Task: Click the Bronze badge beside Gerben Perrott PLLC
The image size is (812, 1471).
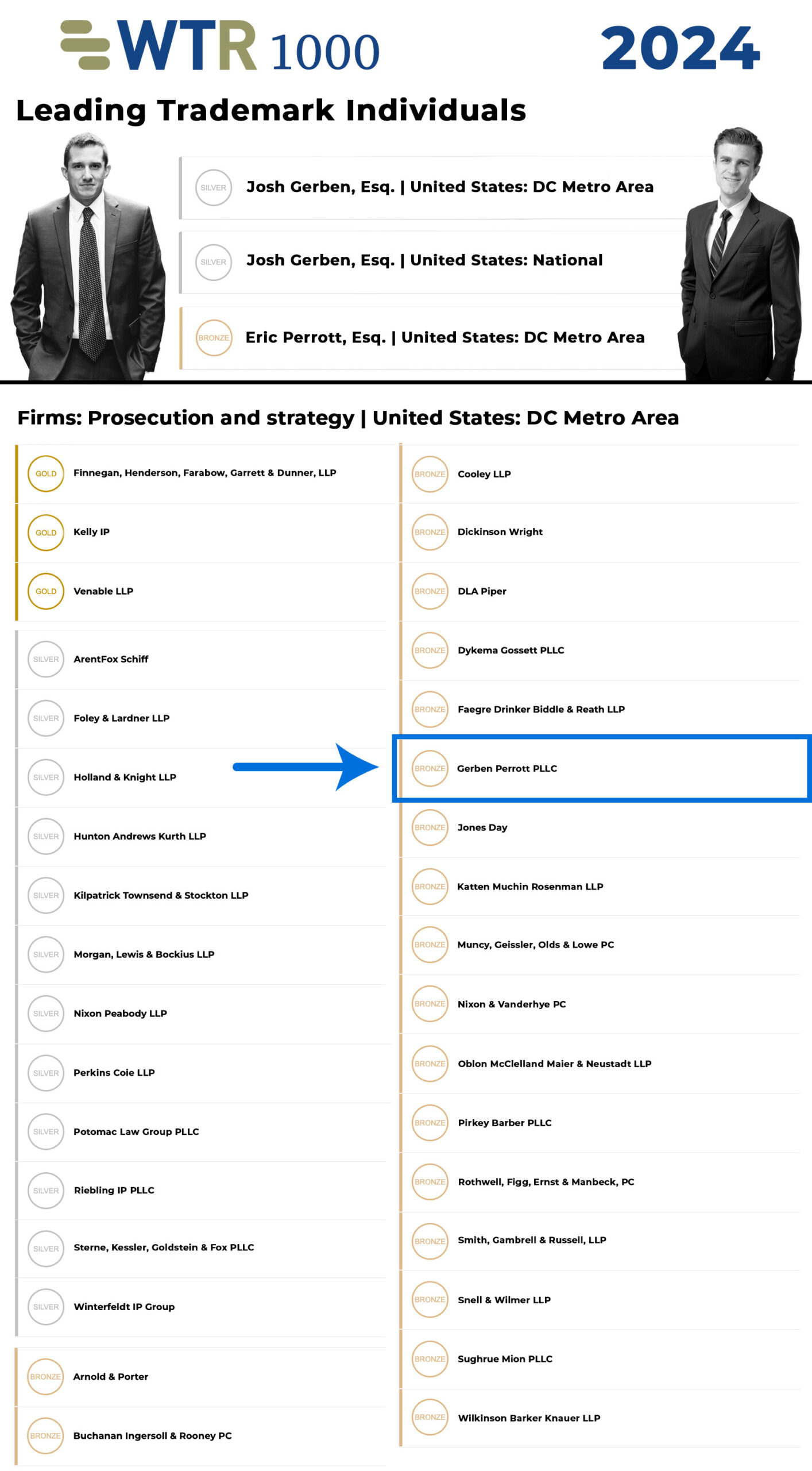Action: 430,768
